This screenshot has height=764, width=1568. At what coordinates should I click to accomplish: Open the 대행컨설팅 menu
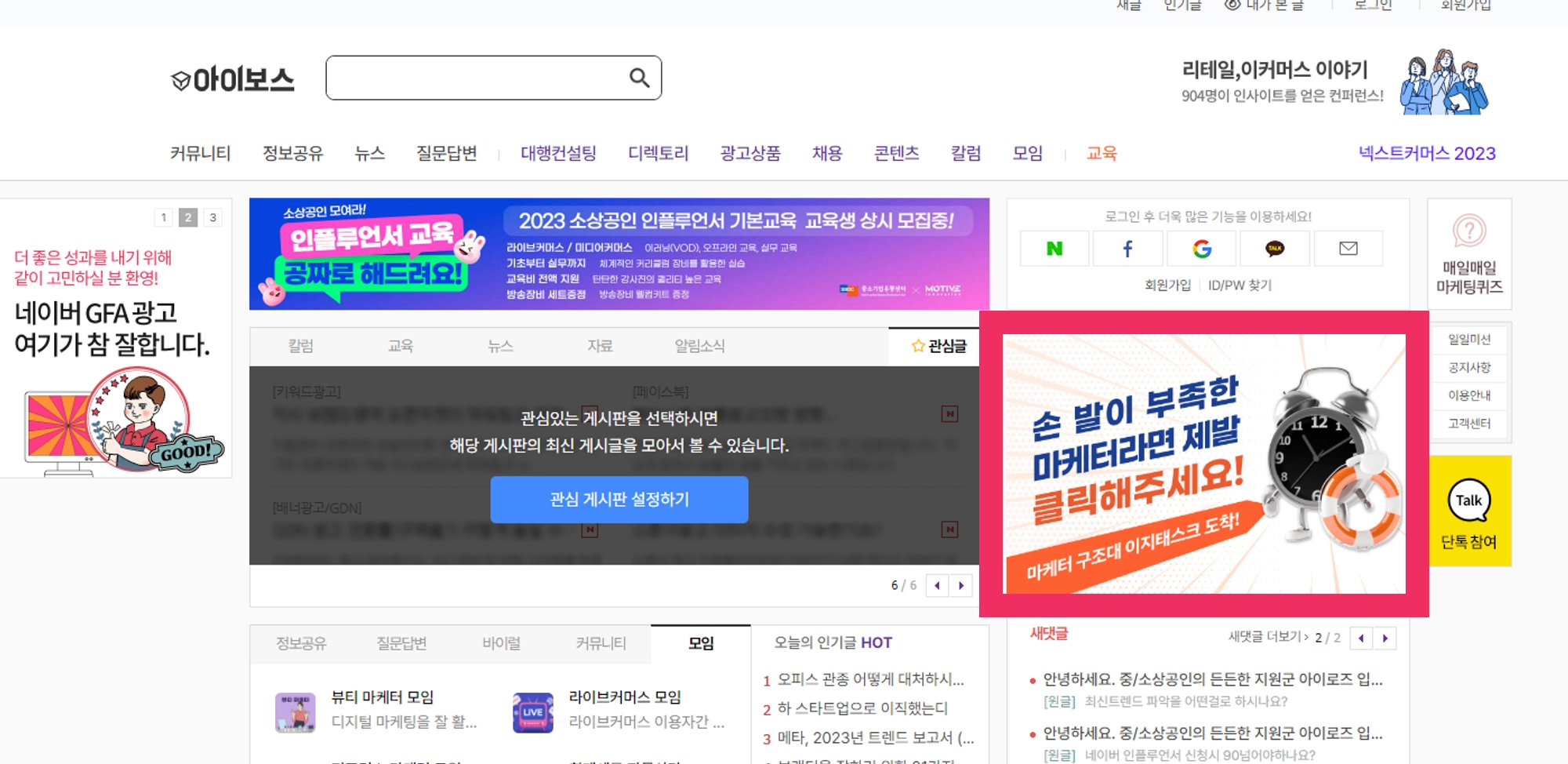[559, 153]
